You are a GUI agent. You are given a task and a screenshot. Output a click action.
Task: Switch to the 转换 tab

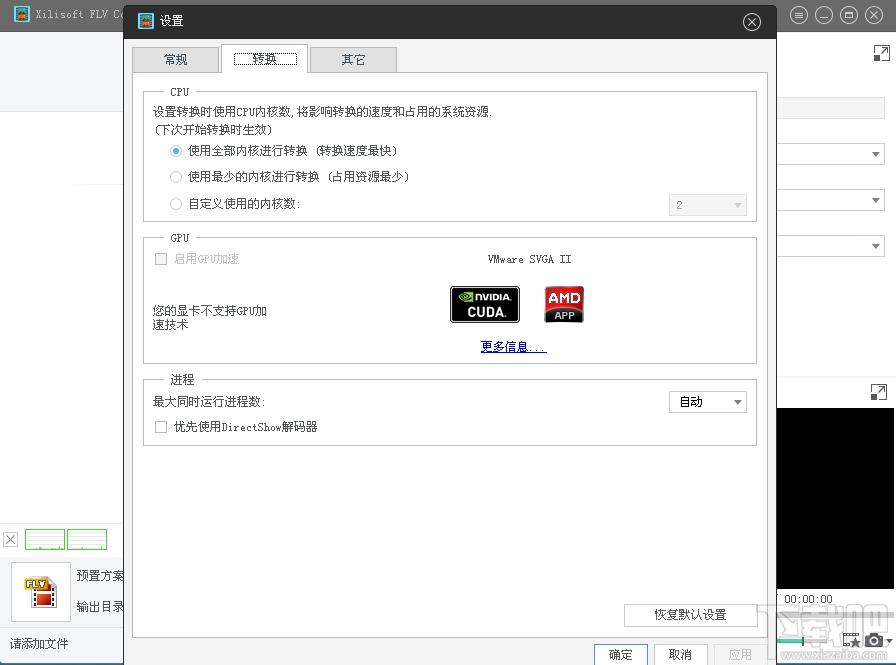(265, 59)
